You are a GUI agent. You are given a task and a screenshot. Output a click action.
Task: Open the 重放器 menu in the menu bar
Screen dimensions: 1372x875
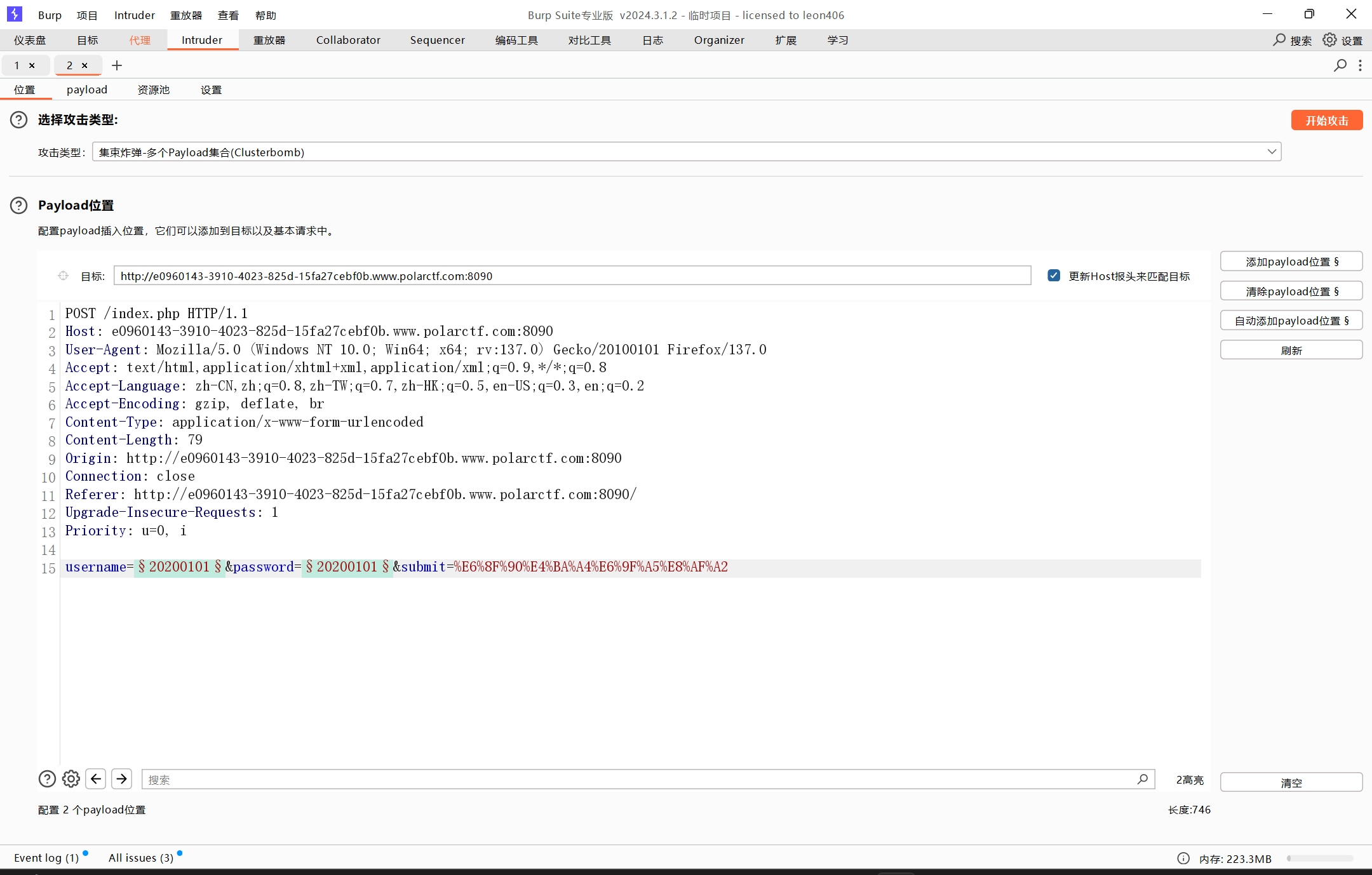pyautogui.click(x=185, y=15)
